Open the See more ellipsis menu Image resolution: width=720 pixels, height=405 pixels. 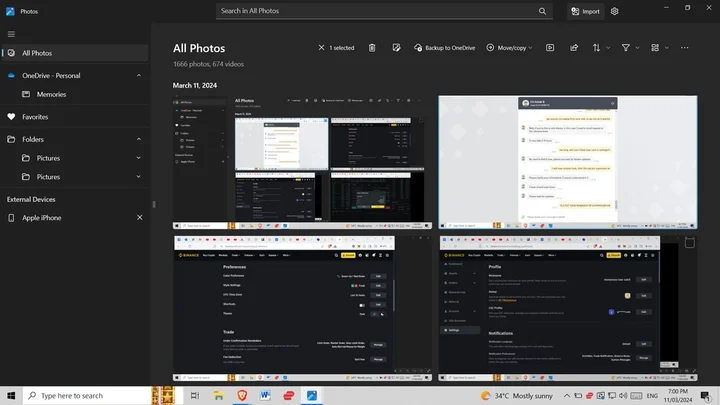(685, 48)
